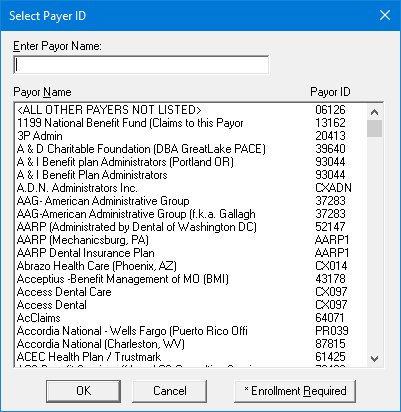The height and width of the screenshot is (412, 401).
Task: Click the Cancel button
Action: pyautogui.click(x=170, y=391)
